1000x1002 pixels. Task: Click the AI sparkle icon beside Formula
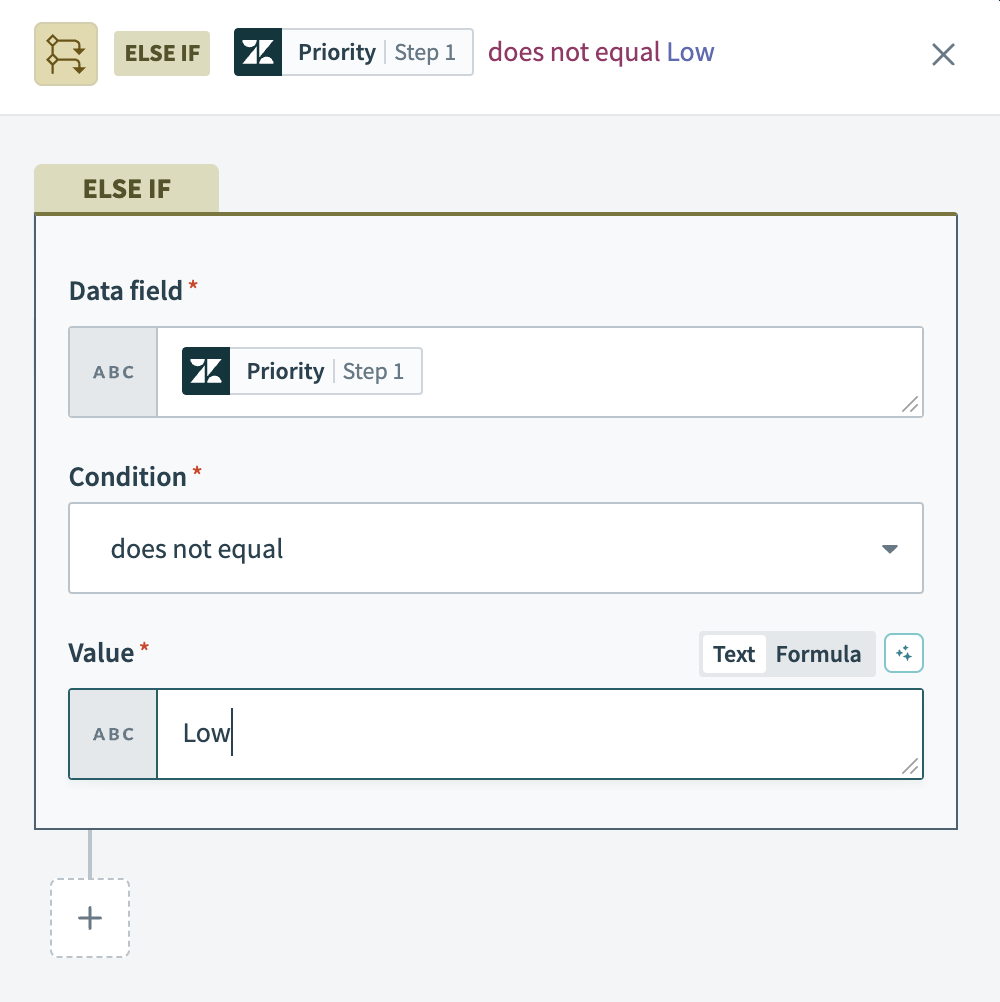tap(904, 654)
